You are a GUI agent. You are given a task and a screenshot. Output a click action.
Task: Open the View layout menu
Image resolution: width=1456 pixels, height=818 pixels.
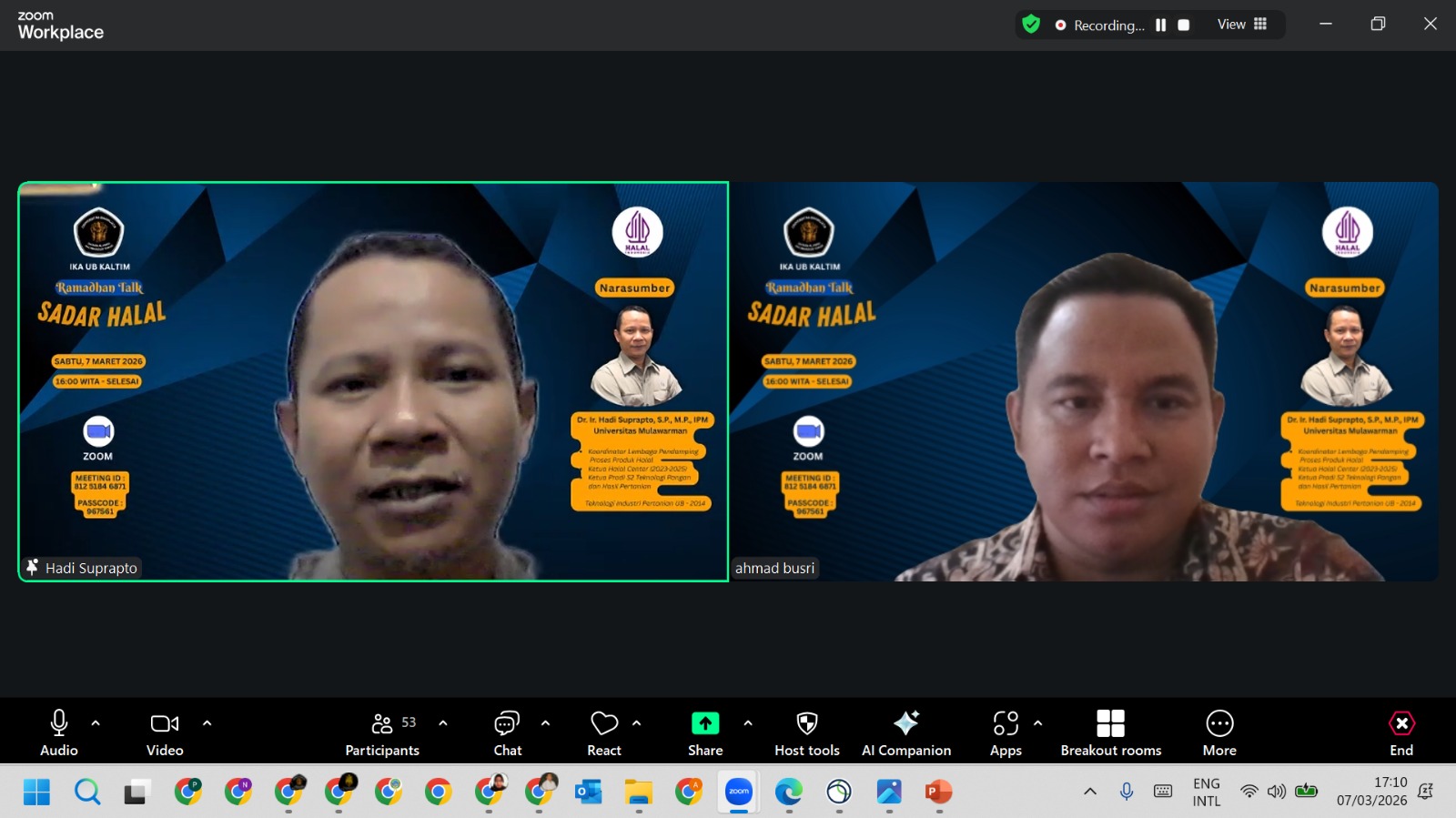(1242, 25)
